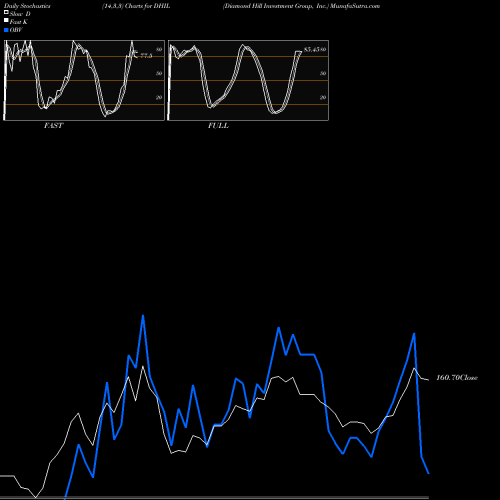Screen dimensions: 500x500
Task: Click the 160.70Close price label
Action: coord(457,378)
